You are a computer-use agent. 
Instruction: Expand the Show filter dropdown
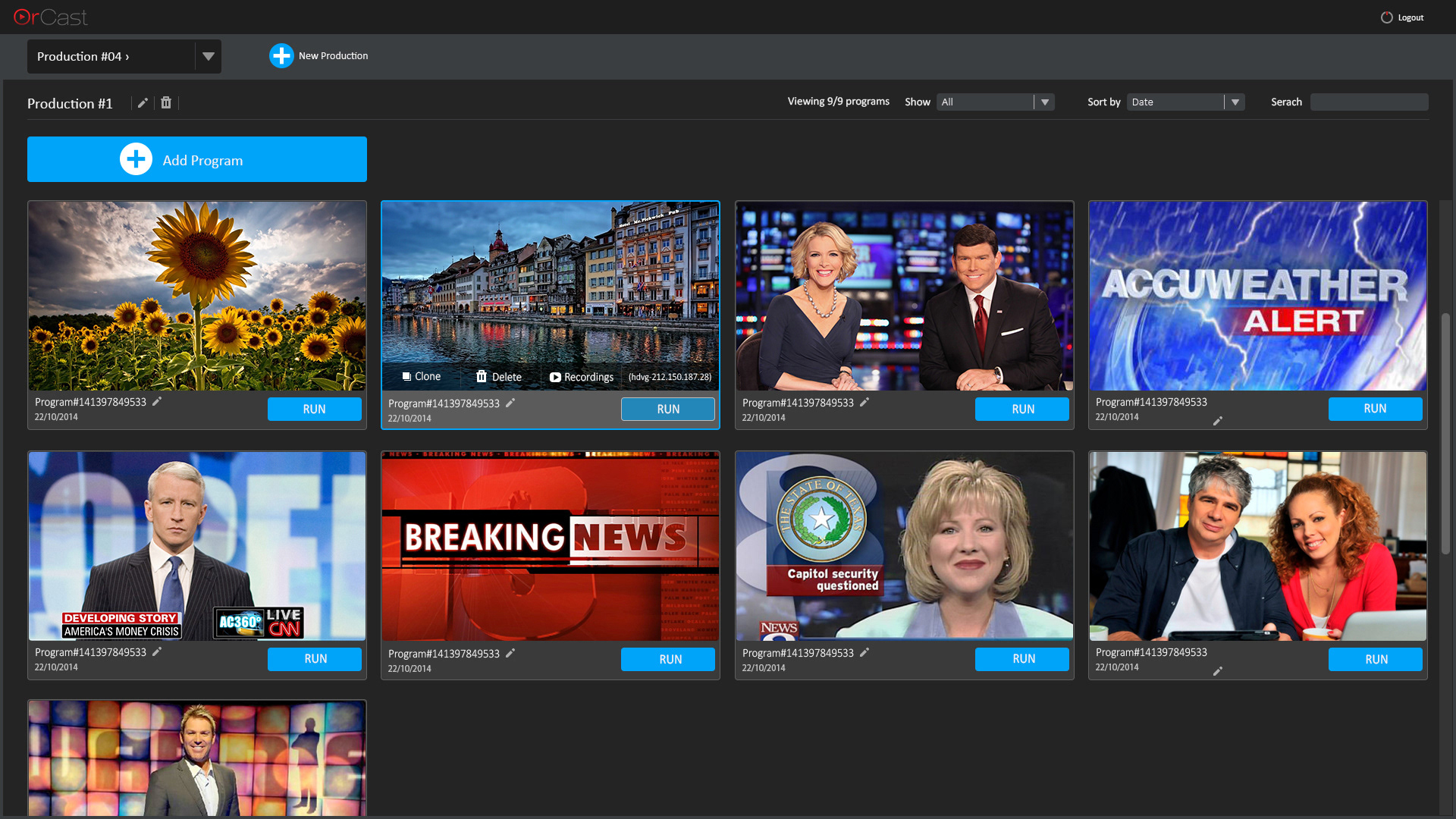1044,102
